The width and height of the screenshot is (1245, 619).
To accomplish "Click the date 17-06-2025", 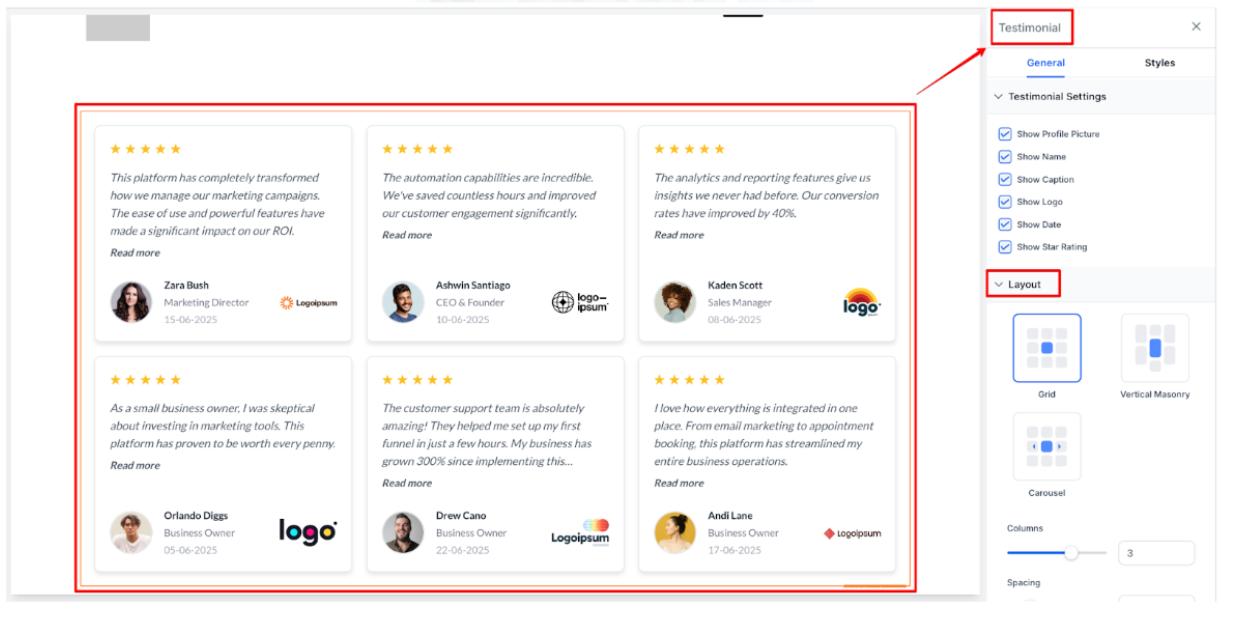I will click(x=735, y=551).
